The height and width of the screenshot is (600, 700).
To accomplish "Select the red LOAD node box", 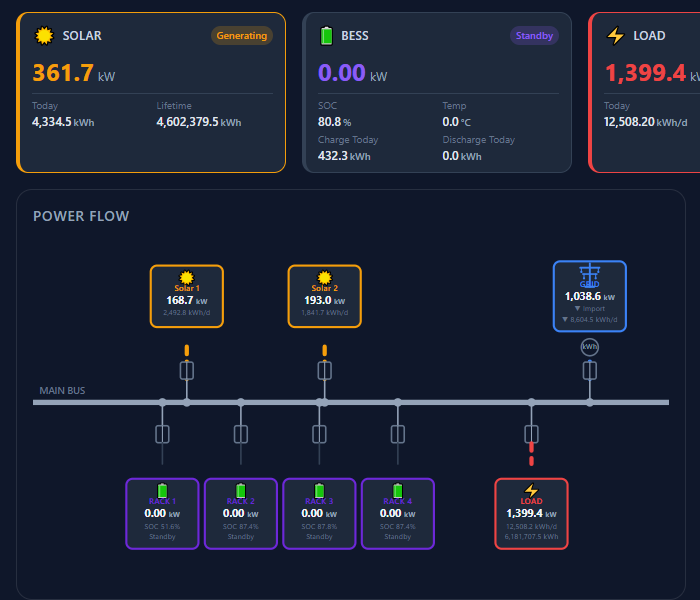I will coord(531,514).
